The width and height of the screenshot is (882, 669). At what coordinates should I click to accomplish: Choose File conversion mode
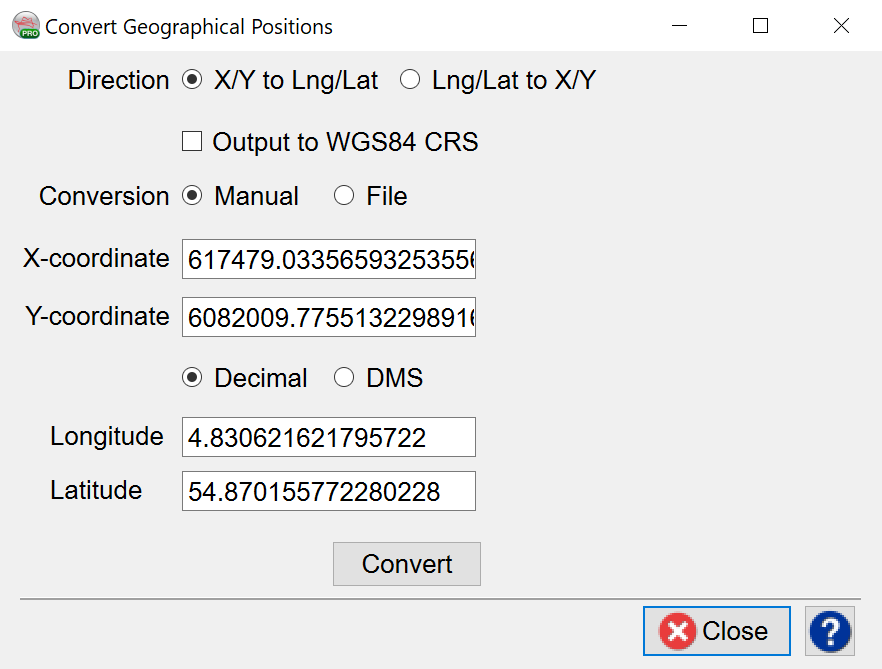344,196
